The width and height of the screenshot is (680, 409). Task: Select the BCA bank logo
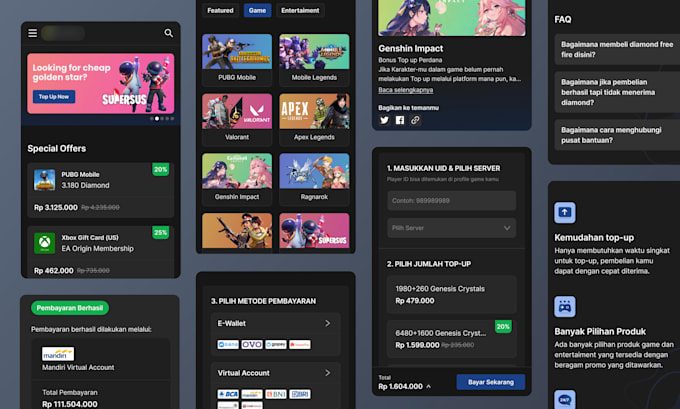[x=228, y=394]
